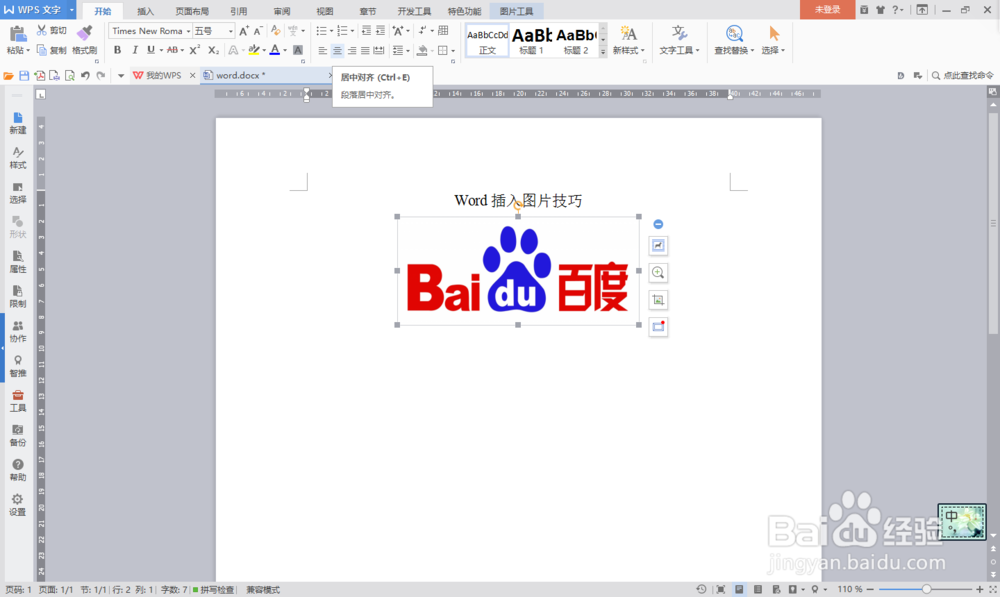The height and width of the screenshot is (597, 1000).
Task: Click the 文字工具 icon on the ribbon
Action: point(679,40)
